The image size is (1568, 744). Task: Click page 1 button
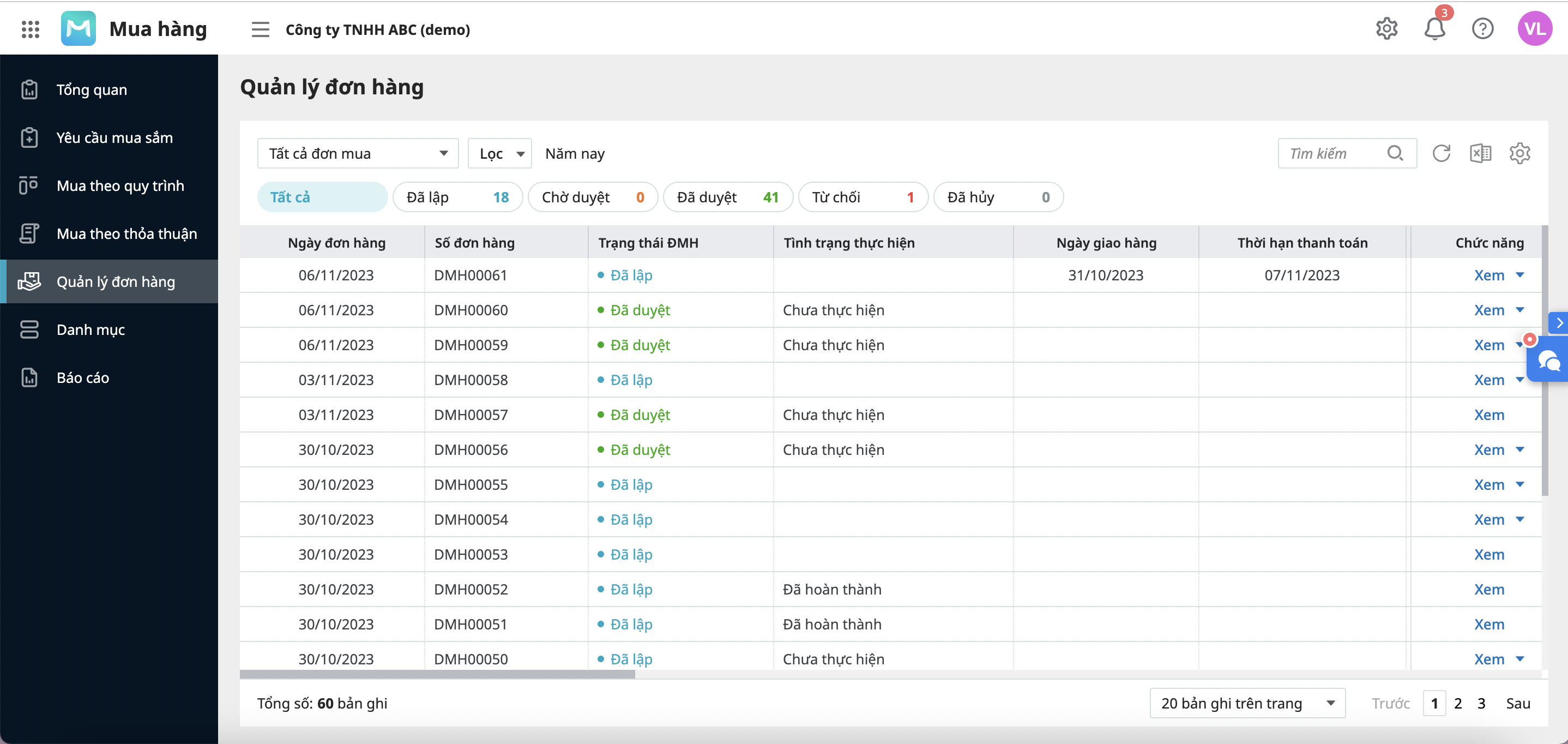point(1434,704)
